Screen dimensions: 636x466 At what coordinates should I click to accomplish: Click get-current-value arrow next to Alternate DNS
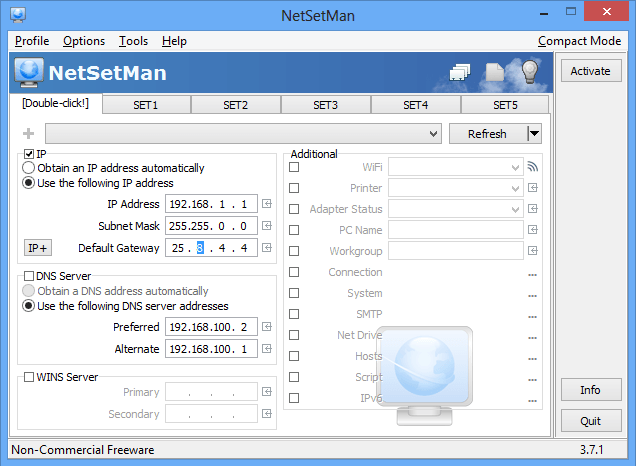[x=267, y=348]
